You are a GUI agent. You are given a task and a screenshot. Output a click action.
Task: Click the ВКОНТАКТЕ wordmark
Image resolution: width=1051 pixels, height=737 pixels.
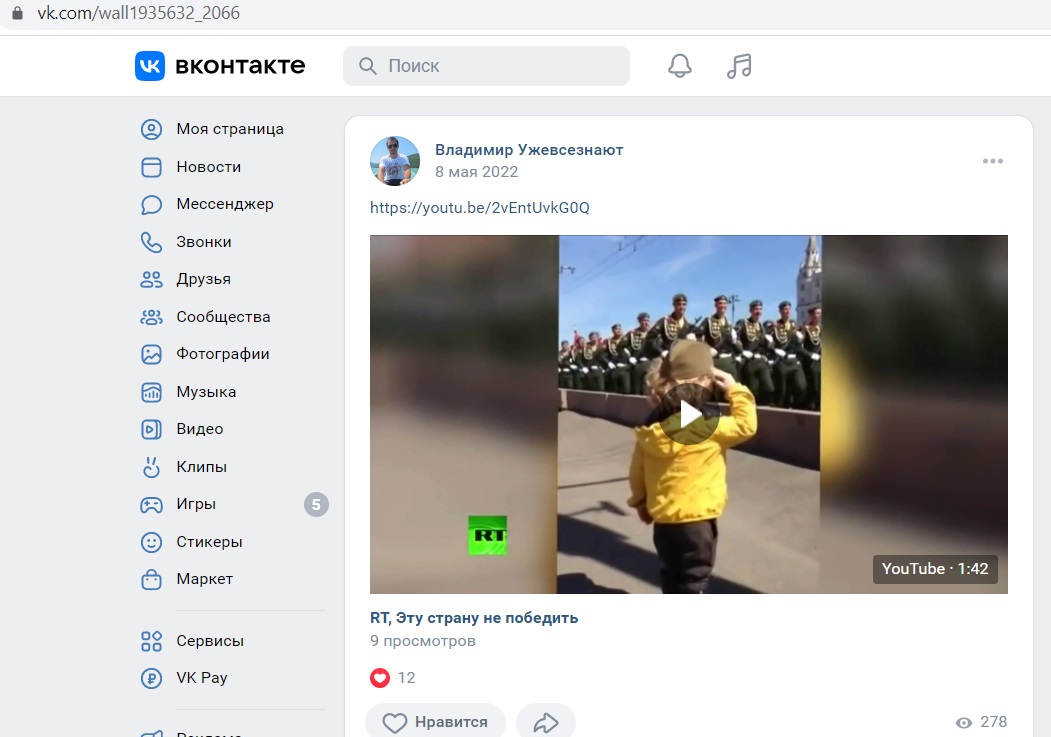point(240,66)
